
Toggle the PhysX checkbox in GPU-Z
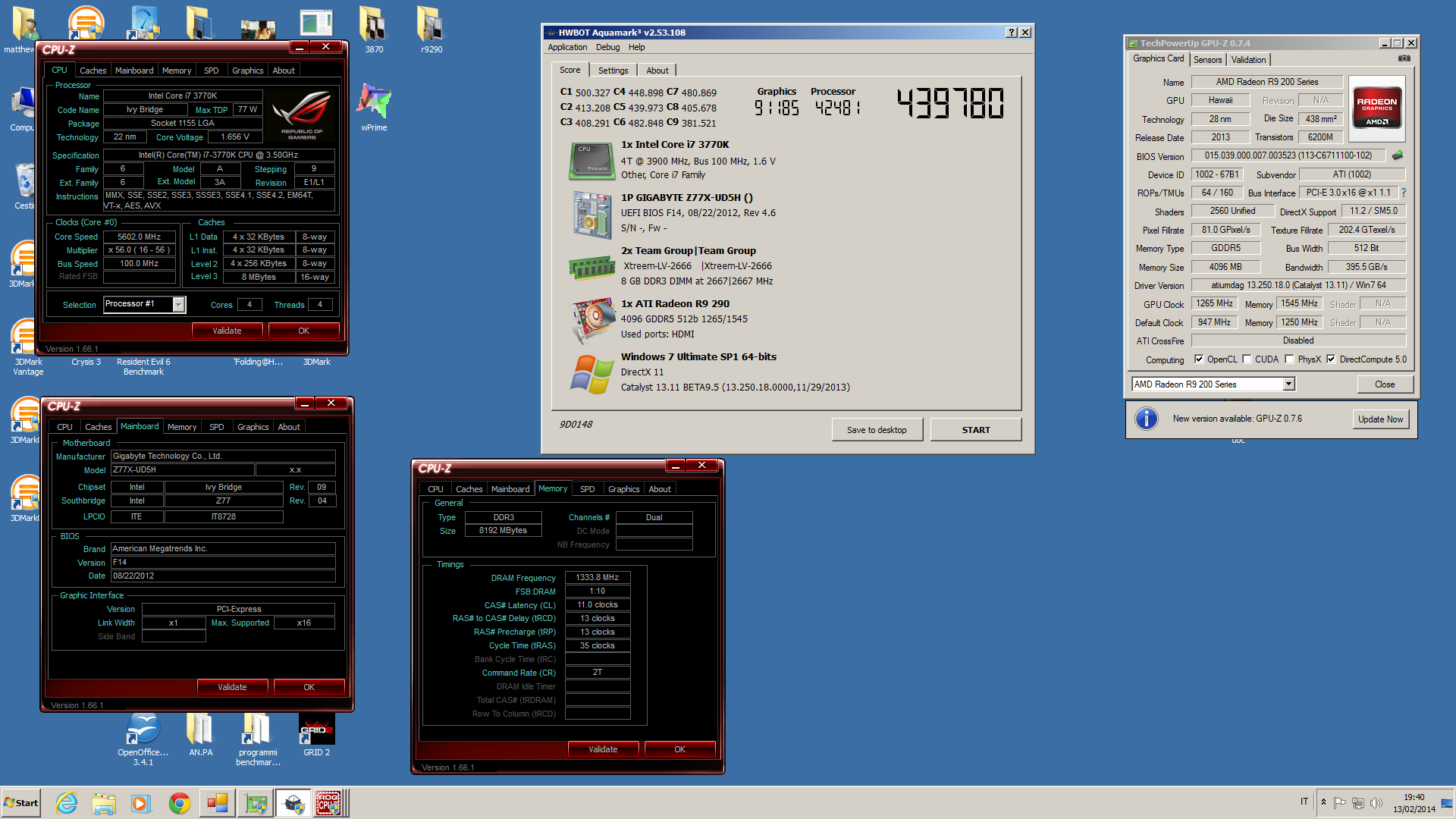(x=1289, y=359)
